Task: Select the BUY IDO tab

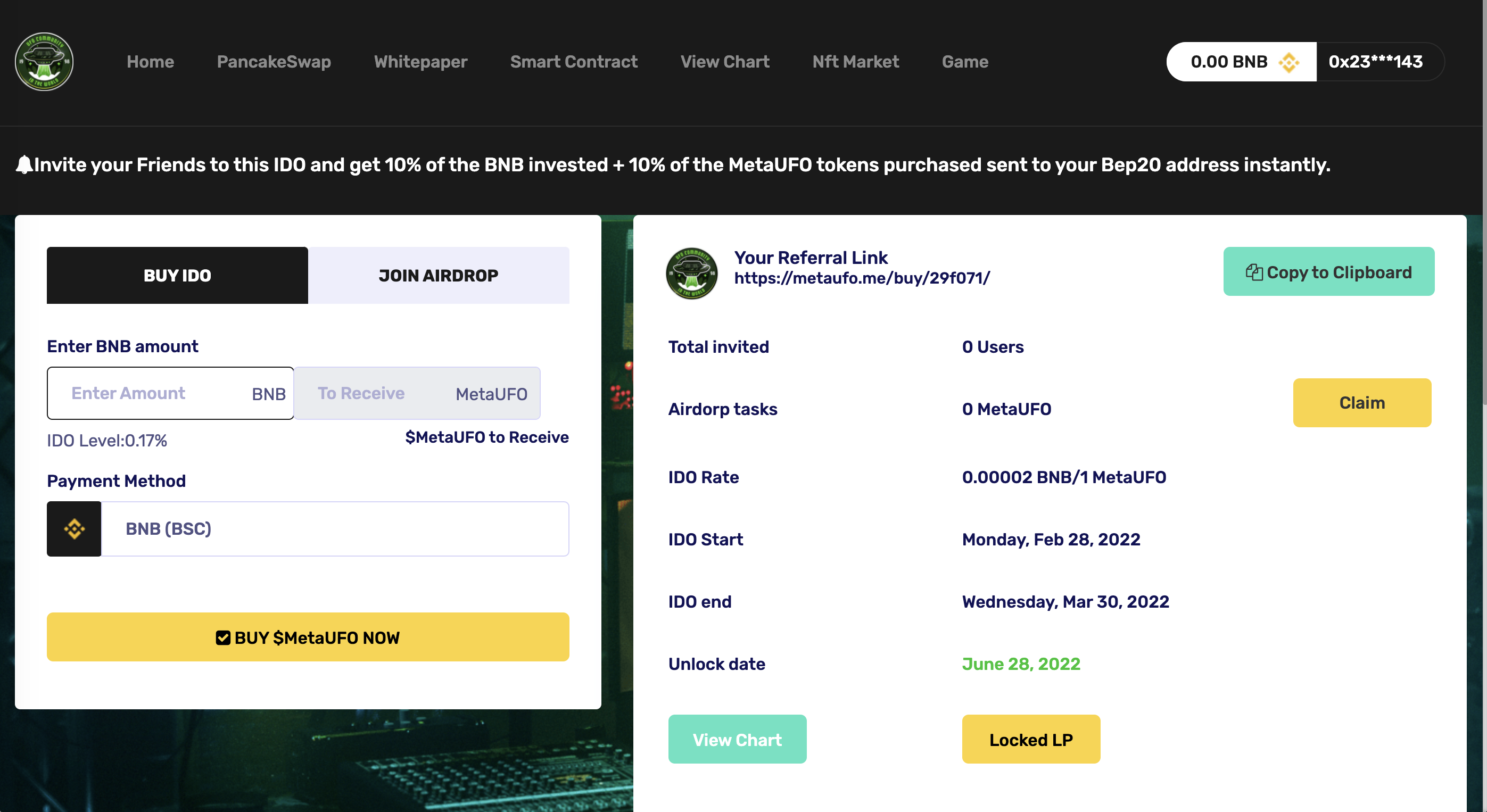Action: point(177,275)
